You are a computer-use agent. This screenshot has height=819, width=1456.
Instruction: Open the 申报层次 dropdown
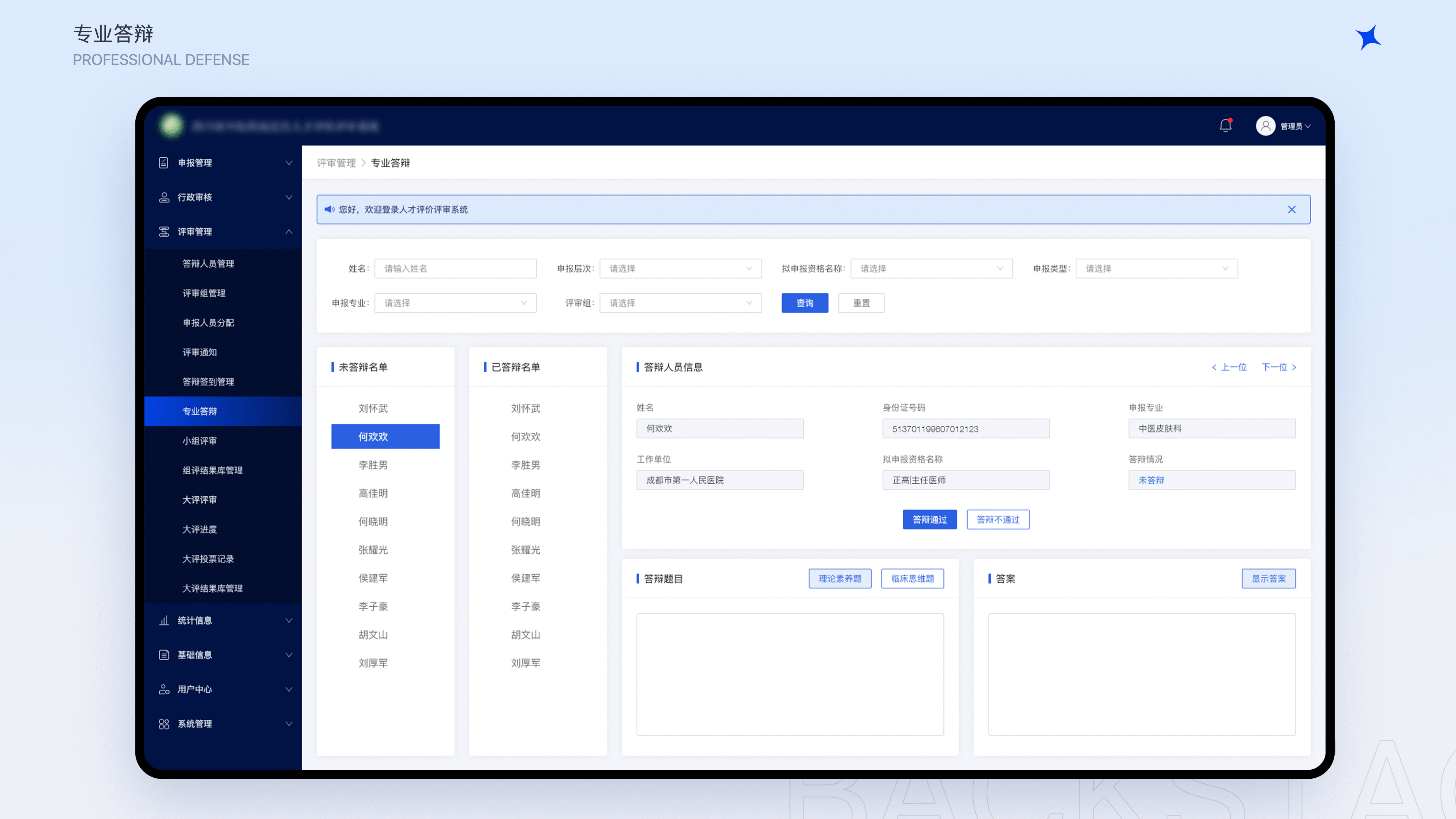[680, 268]
